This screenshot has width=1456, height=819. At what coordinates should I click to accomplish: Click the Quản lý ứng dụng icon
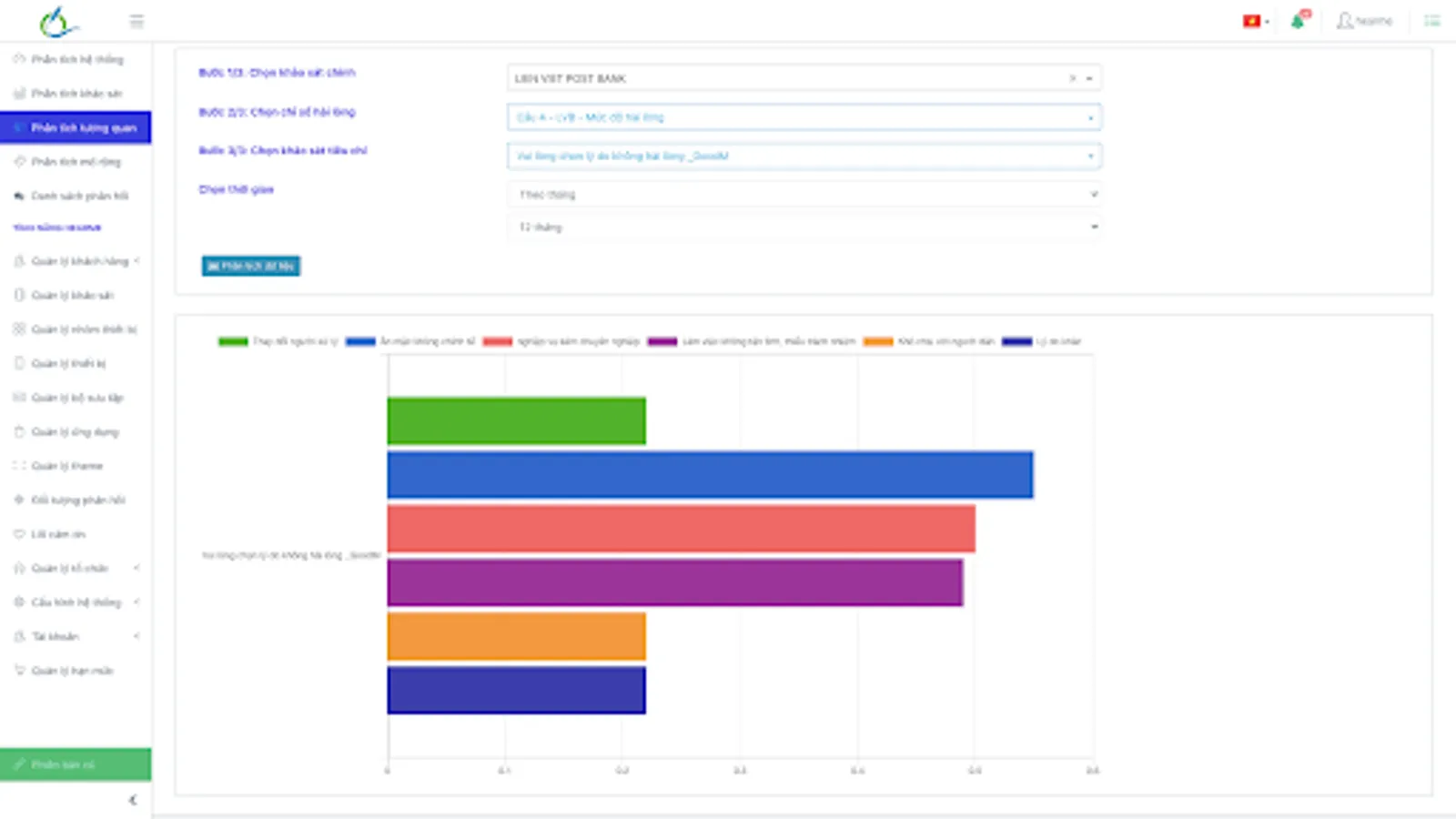[19, 431]
